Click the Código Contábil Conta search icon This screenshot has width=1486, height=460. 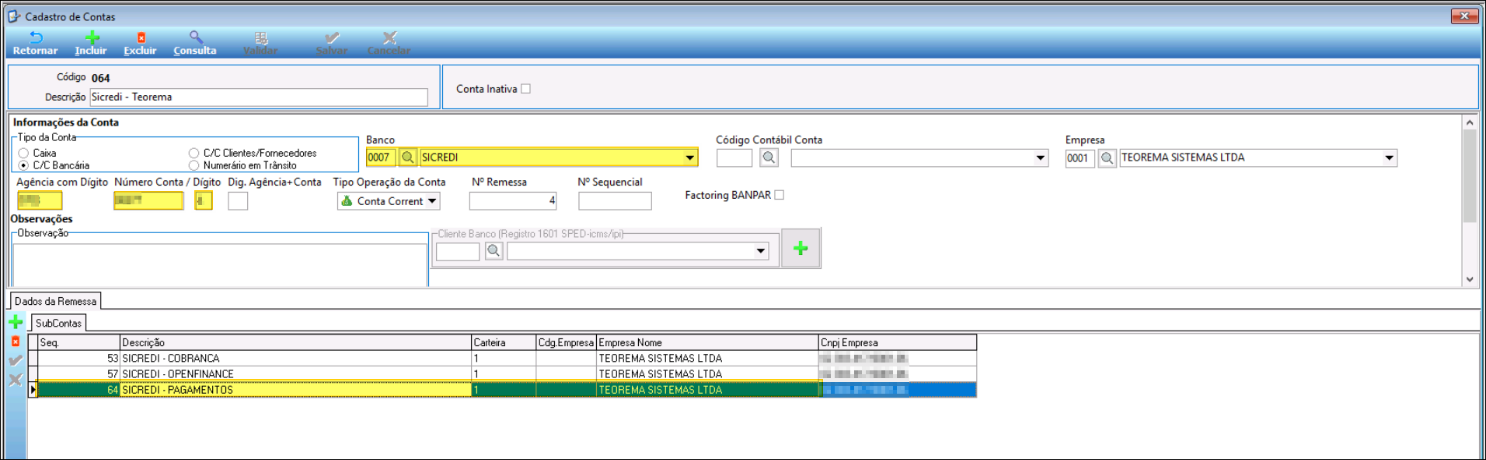tap(768, 158)
